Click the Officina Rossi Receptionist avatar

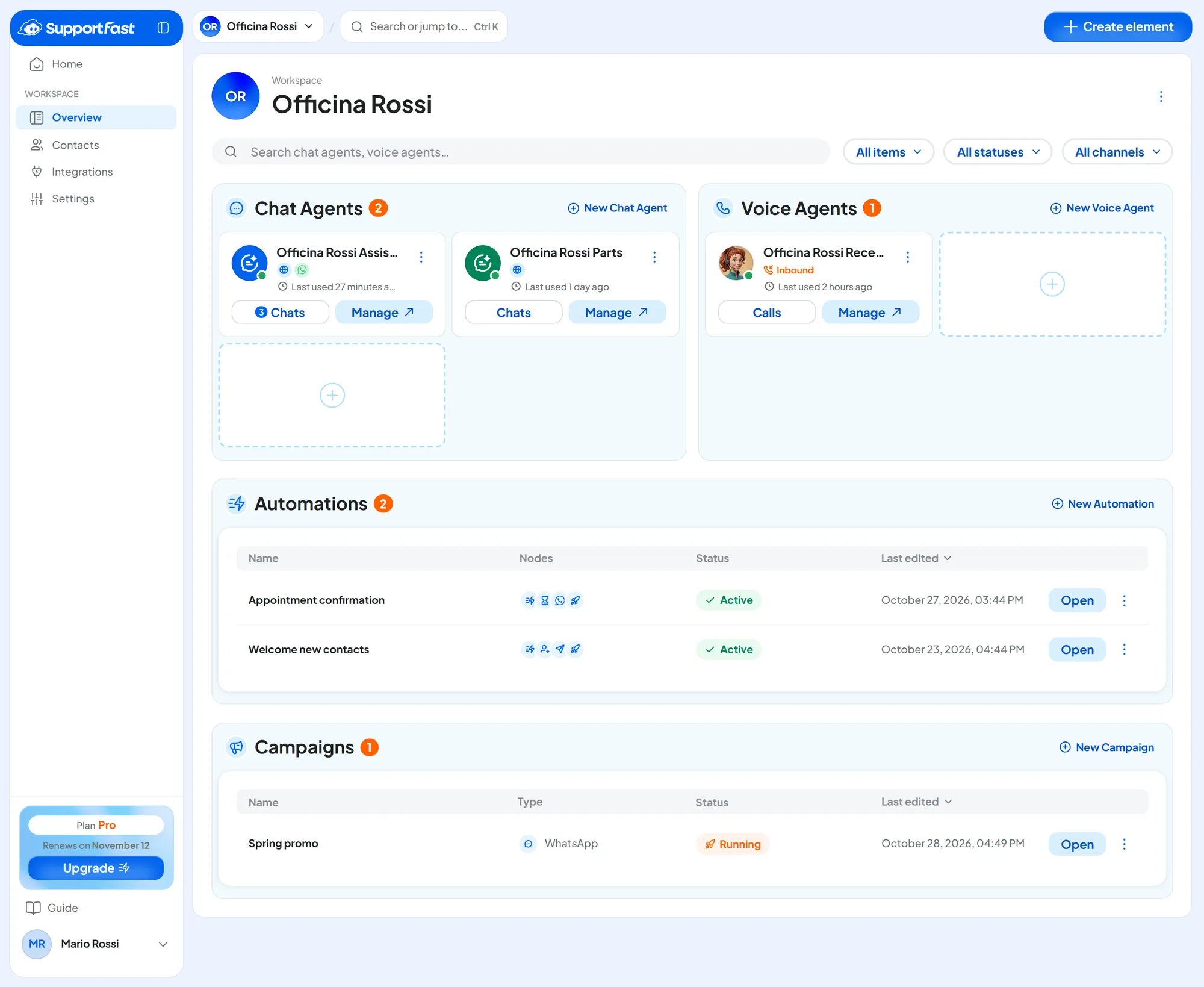pyautogui.click(x=736, y=263)
